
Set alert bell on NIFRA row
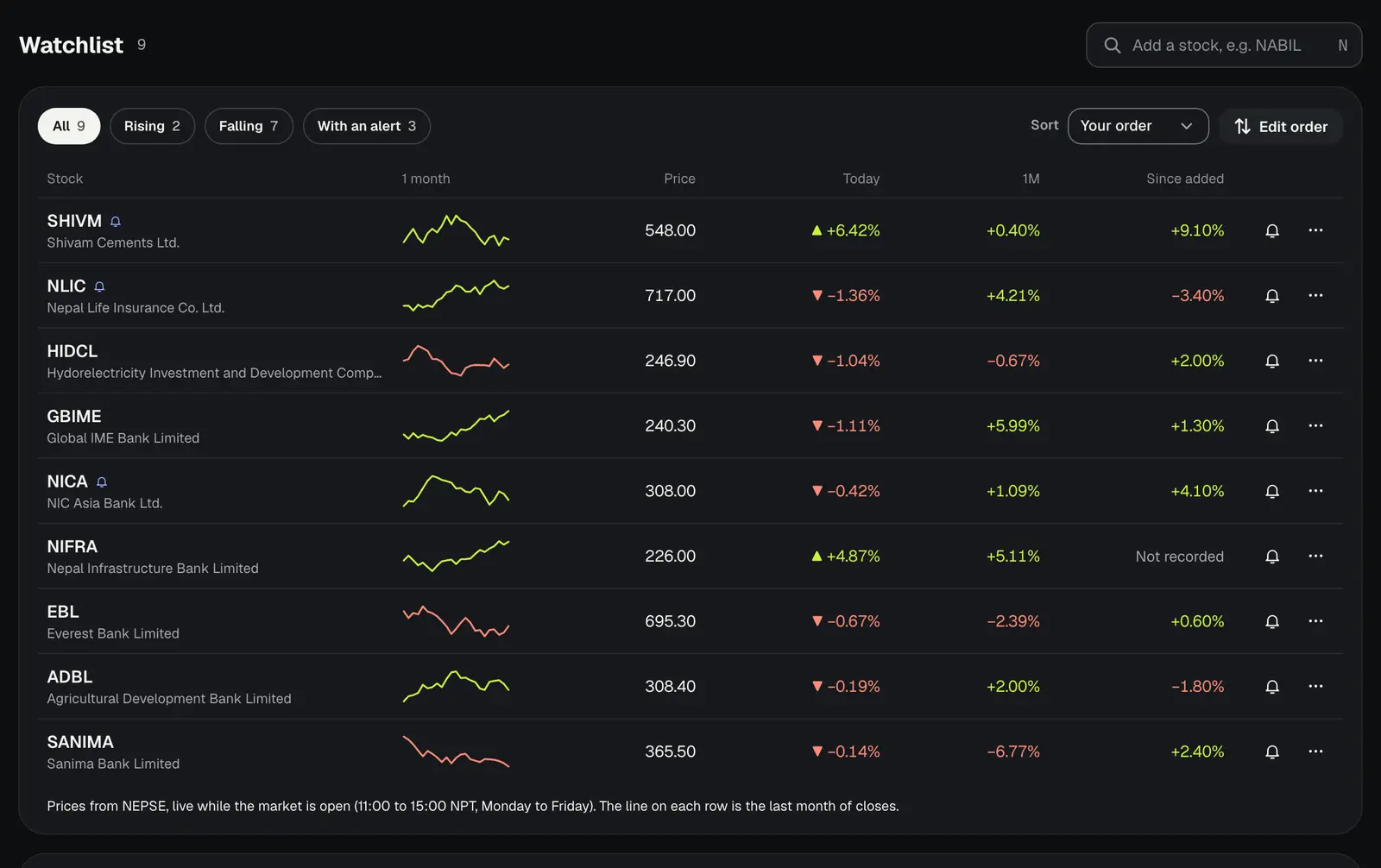click(x=1272, y=557)
